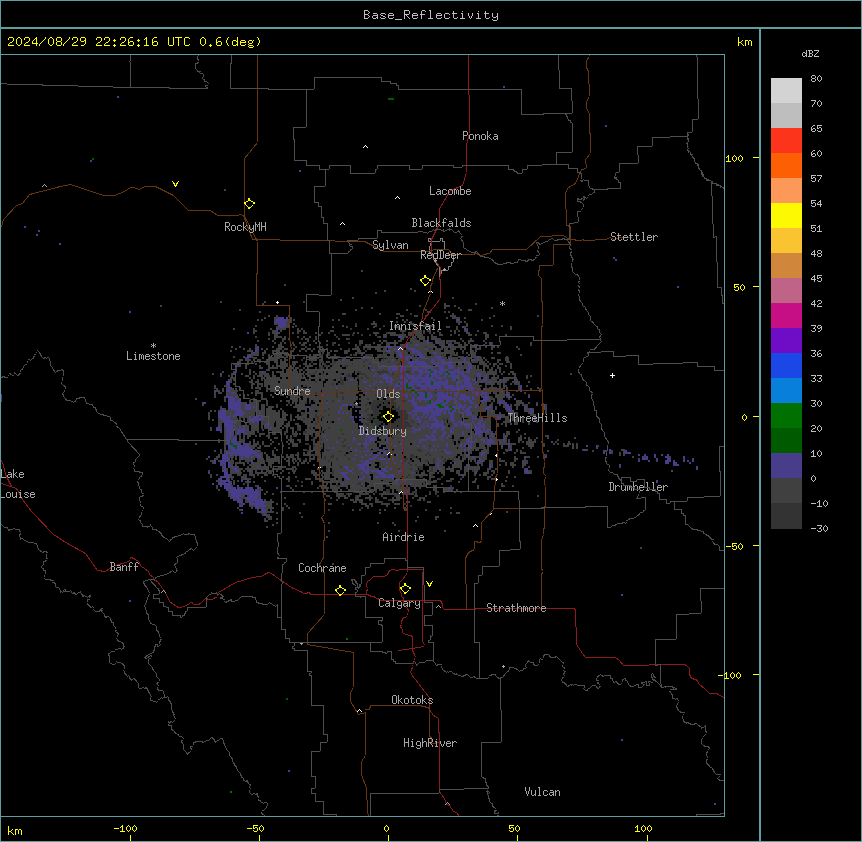This screenshot has width=862, height=842.
Task: Click the HighRiver label
Action: click(429, 743)
